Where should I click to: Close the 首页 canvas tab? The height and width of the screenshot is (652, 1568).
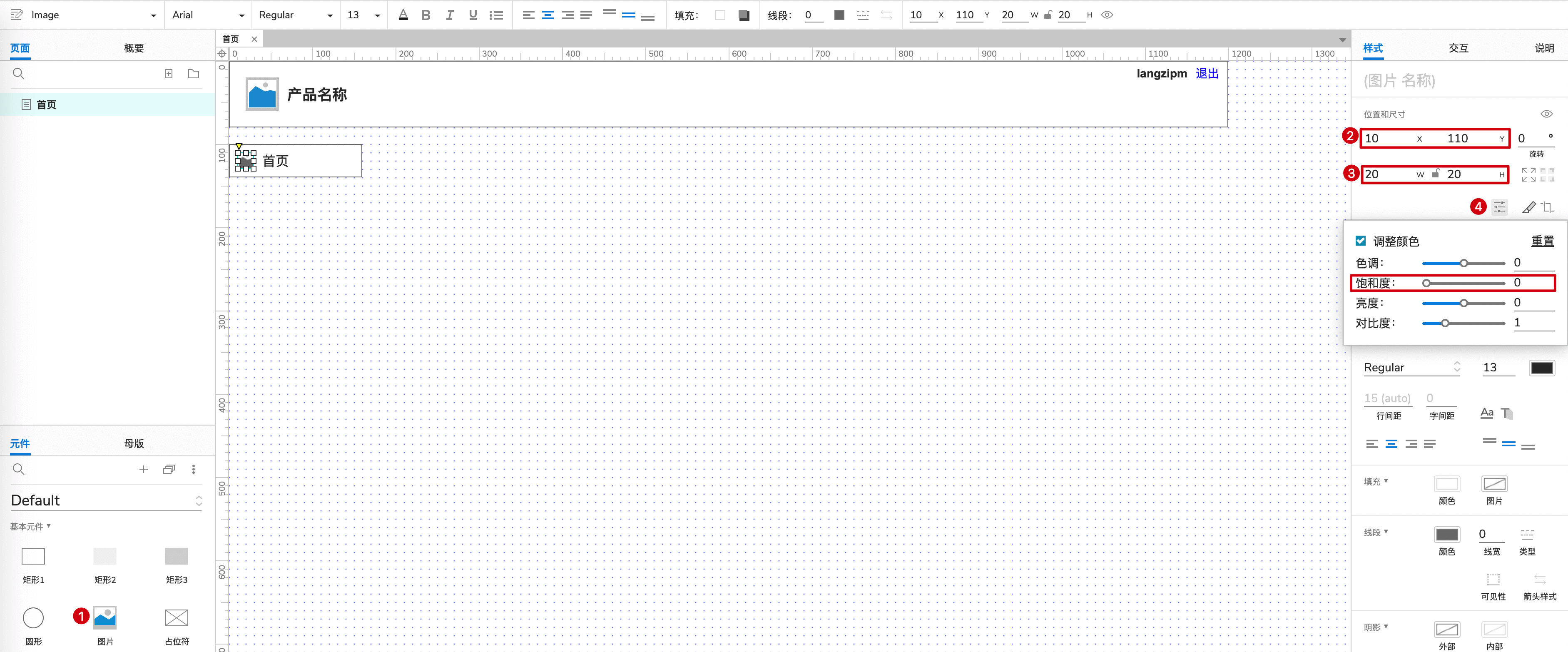(x=254, y=39)
